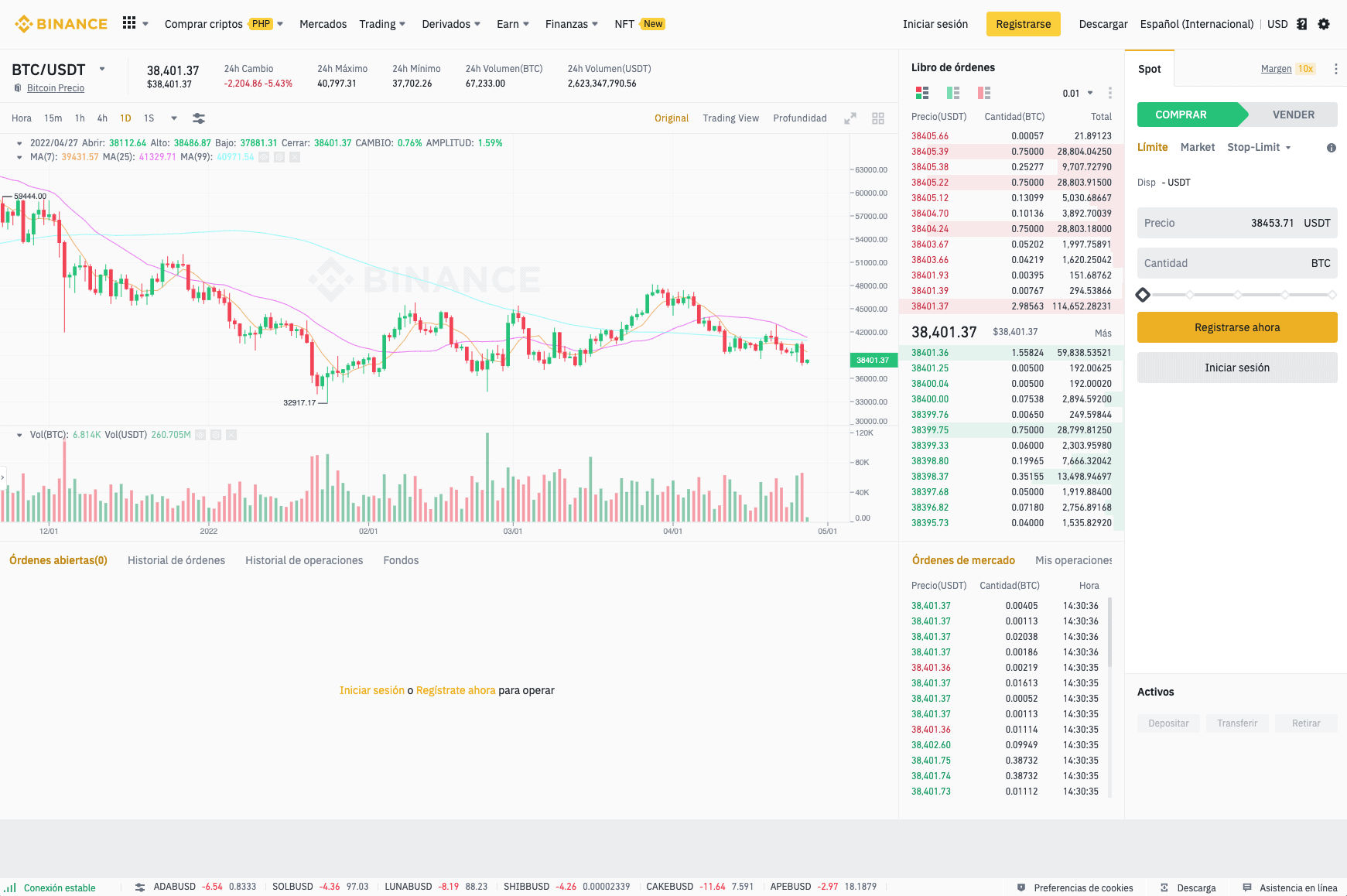Viewport: 1347px width, 896px height.
Task: Open the Finanzas menu dropdown
Action: [x=572, y=24]
